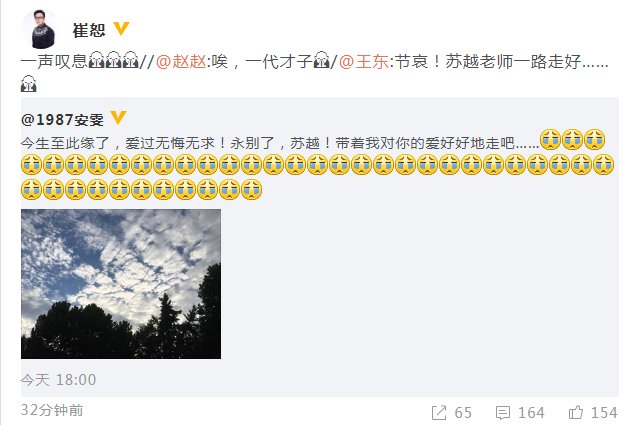
Task: Open the 164 comments count
Action: pyautogui.click(x=531, y=413)
